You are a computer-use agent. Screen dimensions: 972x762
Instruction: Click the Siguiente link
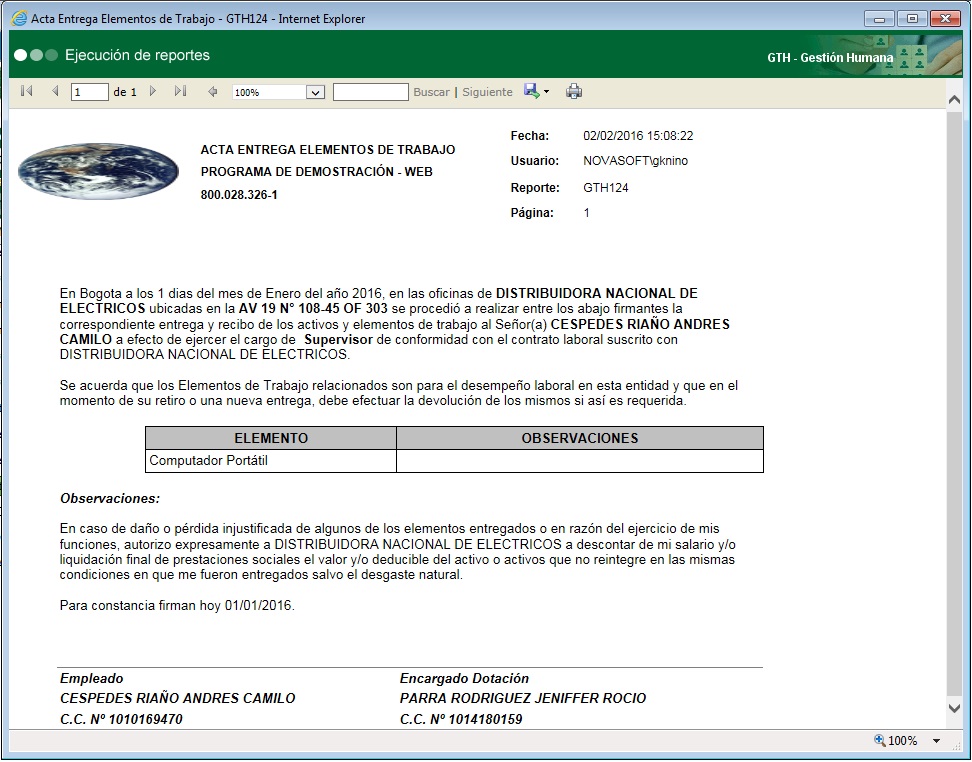(x=490, y=91)
